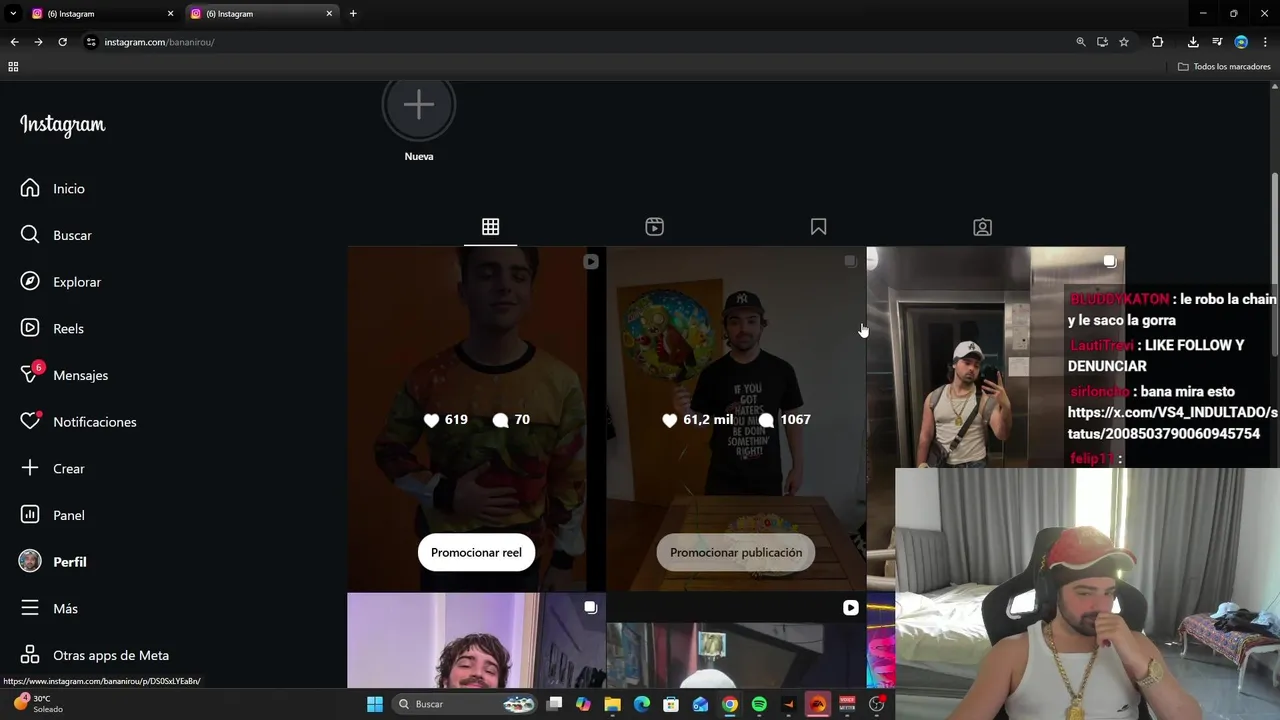The image size is (1280, 720).
Task: Open Task View on taskbar
Action: click(x=554, y=704)
